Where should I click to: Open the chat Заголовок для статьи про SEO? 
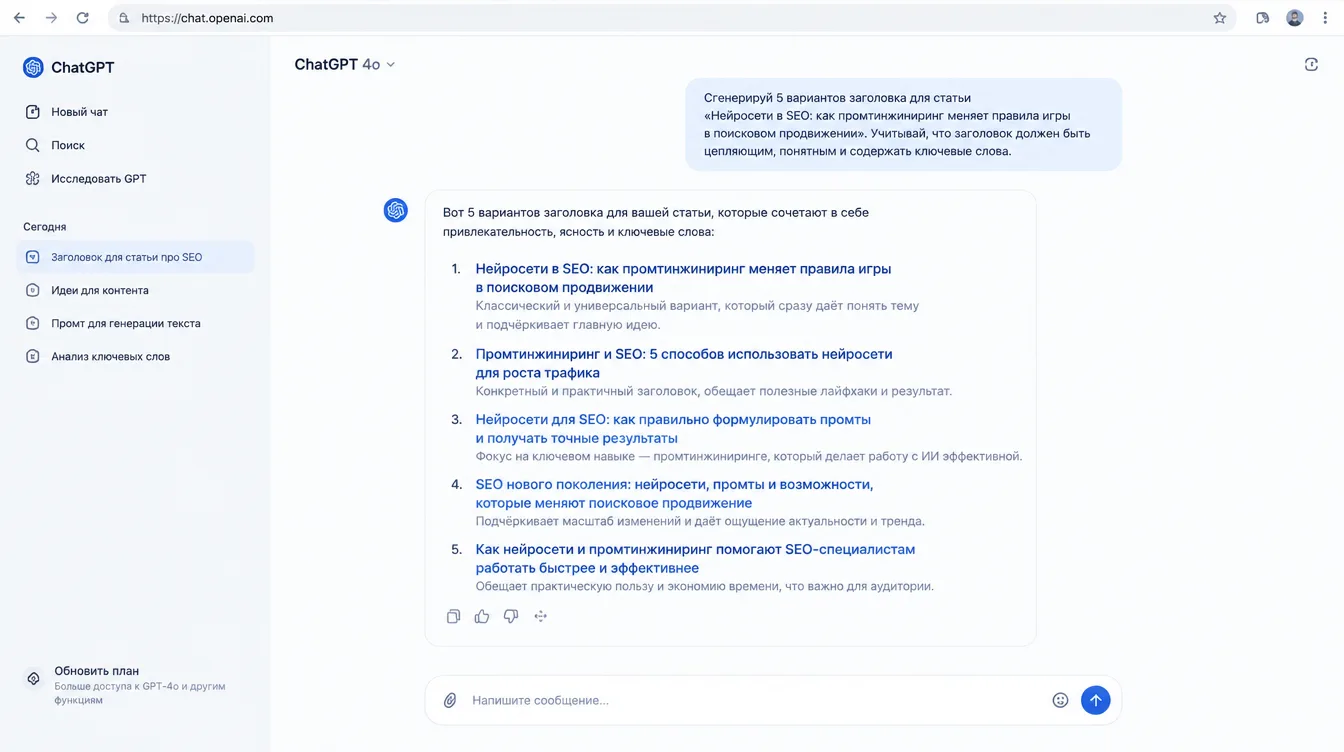pyautogui.click(x=136, y=257)
